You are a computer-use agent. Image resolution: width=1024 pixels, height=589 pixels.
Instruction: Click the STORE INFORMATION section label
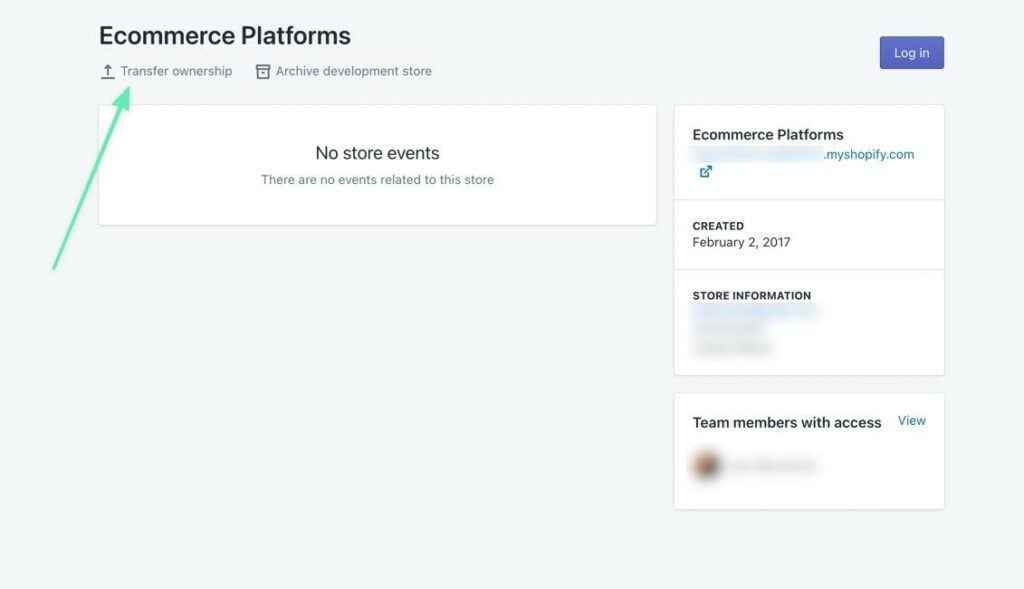point(751,296)
